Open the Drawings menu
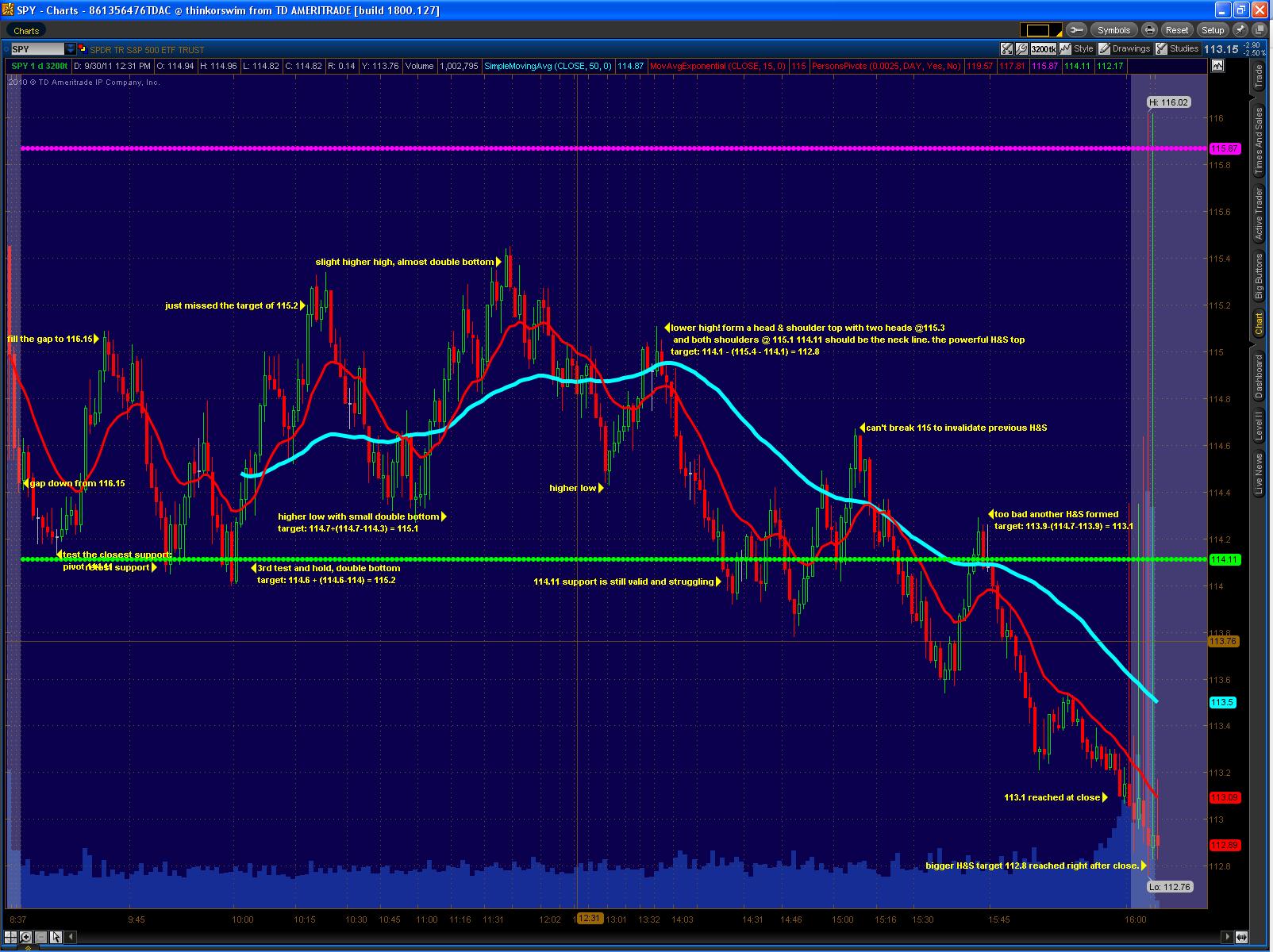Image resolution: width=1273 pixels, height=952 pixels. pos(1131,48)
